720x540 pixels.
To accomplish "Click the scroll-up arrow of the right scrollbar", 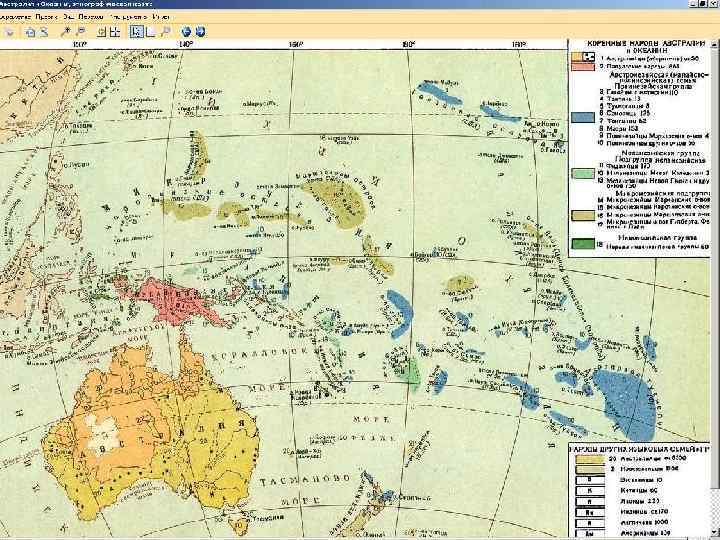I will [x=714, y=44].
